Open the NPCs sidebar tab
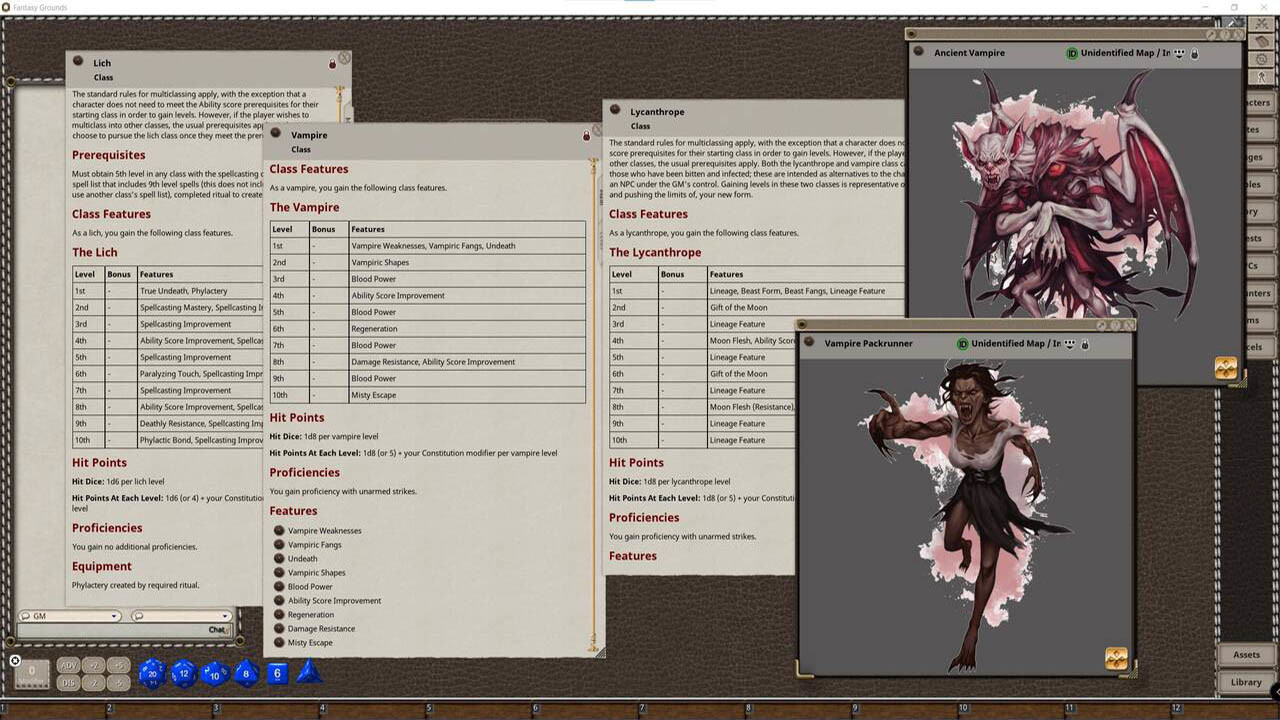This screenshot has width=1280, height=720. point(1262,266)
